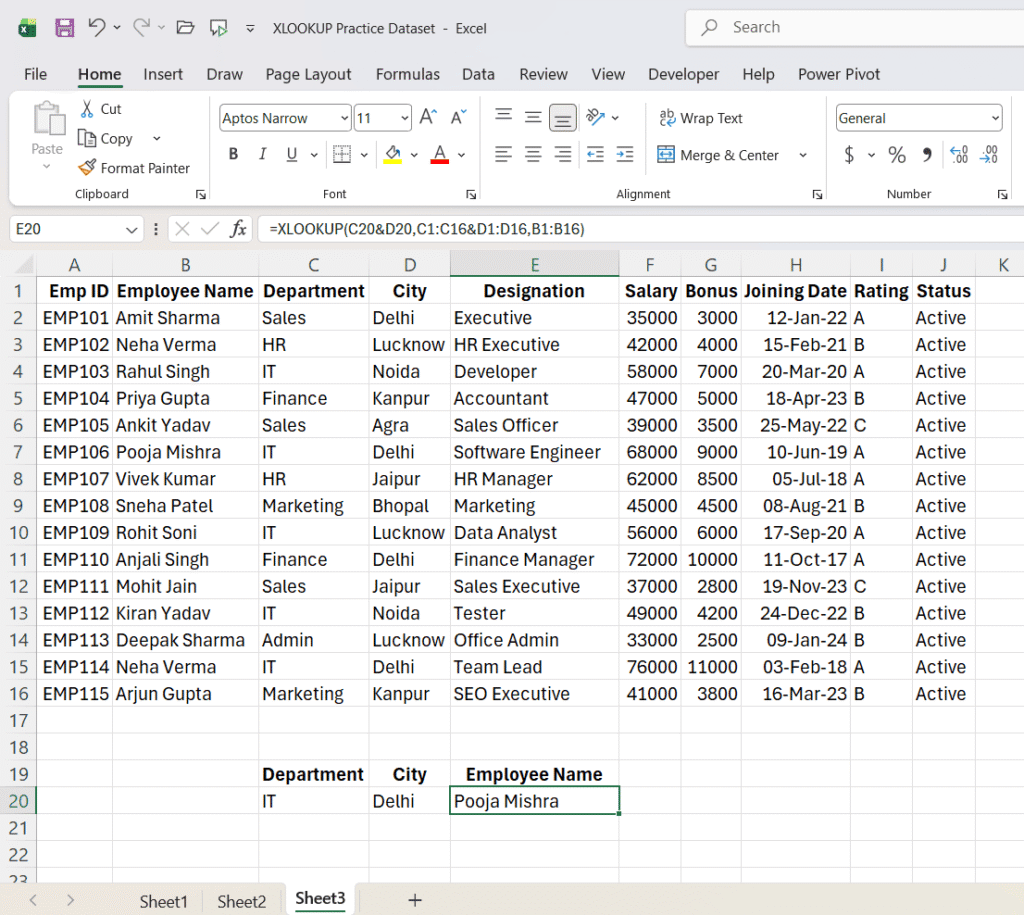Toggle Bold formatting

tap(233, 154)
